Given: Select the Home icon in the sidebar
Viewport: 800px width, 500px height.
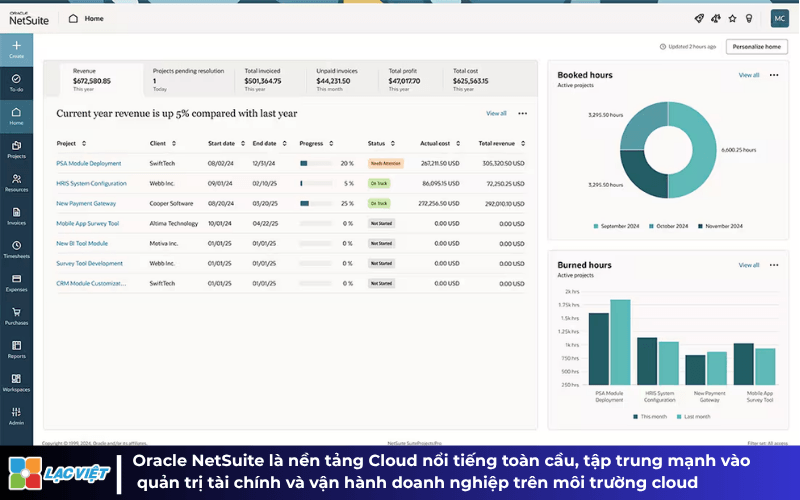Looking at the screenshot, I should (16, 112).
